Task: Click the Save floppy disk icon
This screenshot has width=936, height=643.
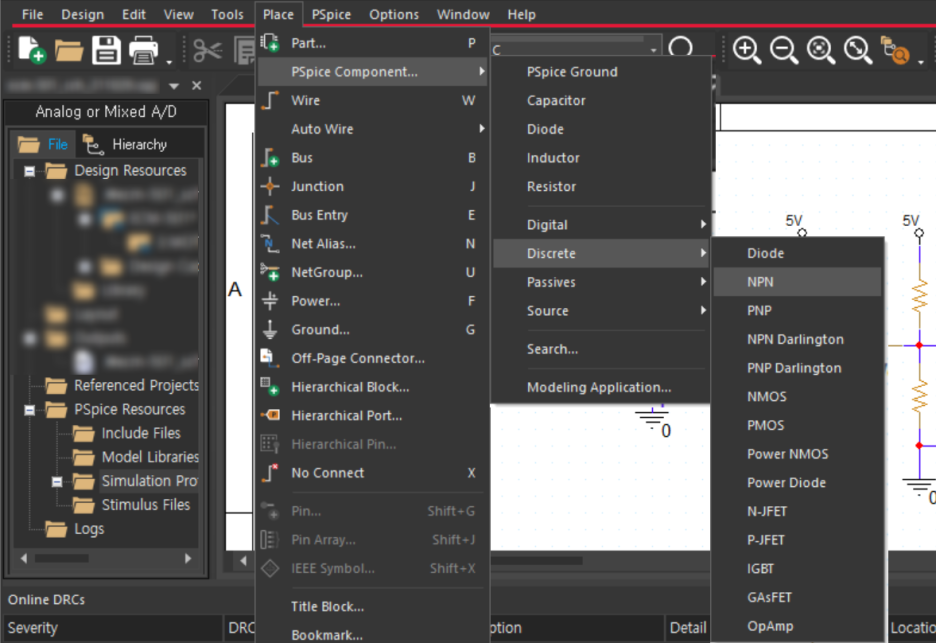Action: click(106, 50)
